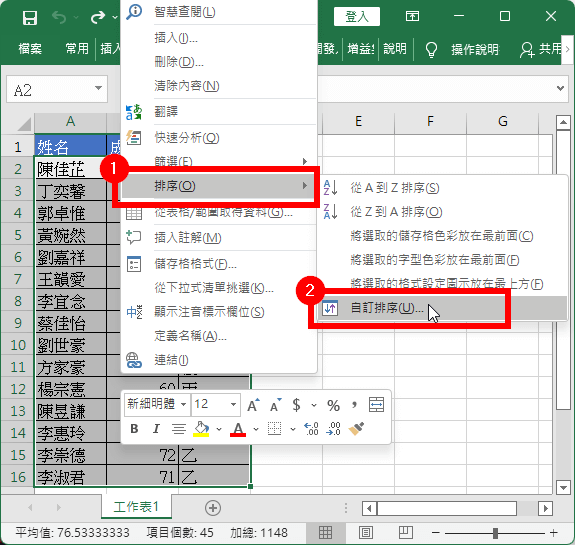Click the Format Painter brush icon
The height and width of the screenshot is (545, 575).
tap(356, 428)
